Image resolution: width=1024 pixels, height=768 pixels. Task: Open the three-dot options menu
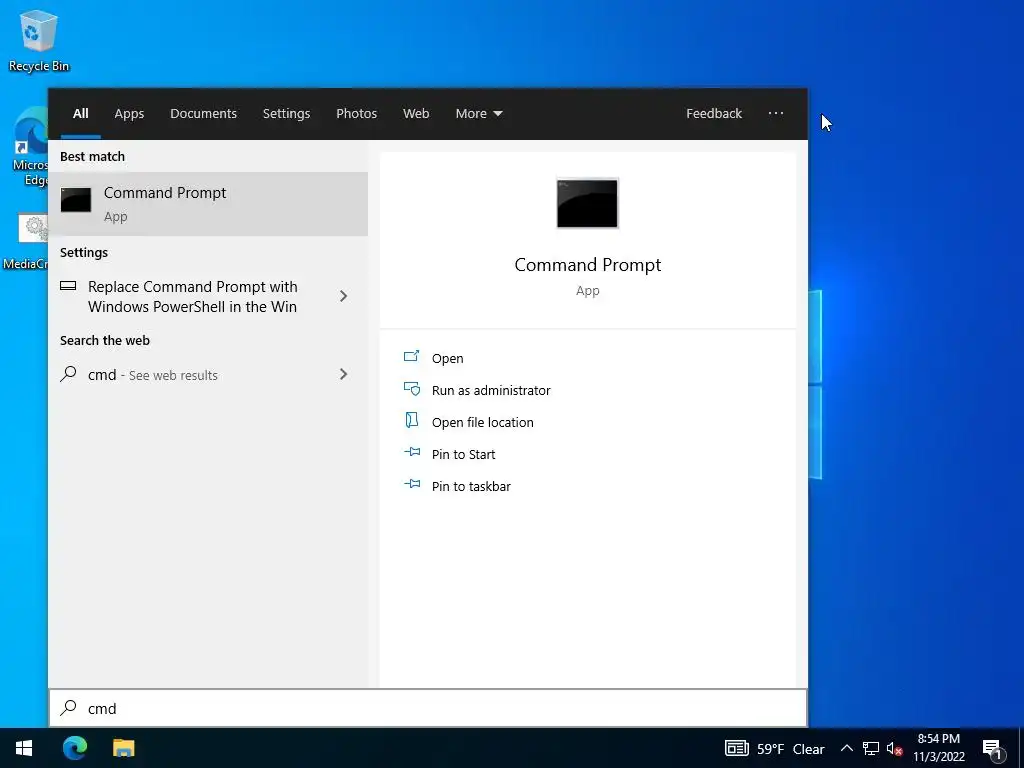[x=775, y=113]
